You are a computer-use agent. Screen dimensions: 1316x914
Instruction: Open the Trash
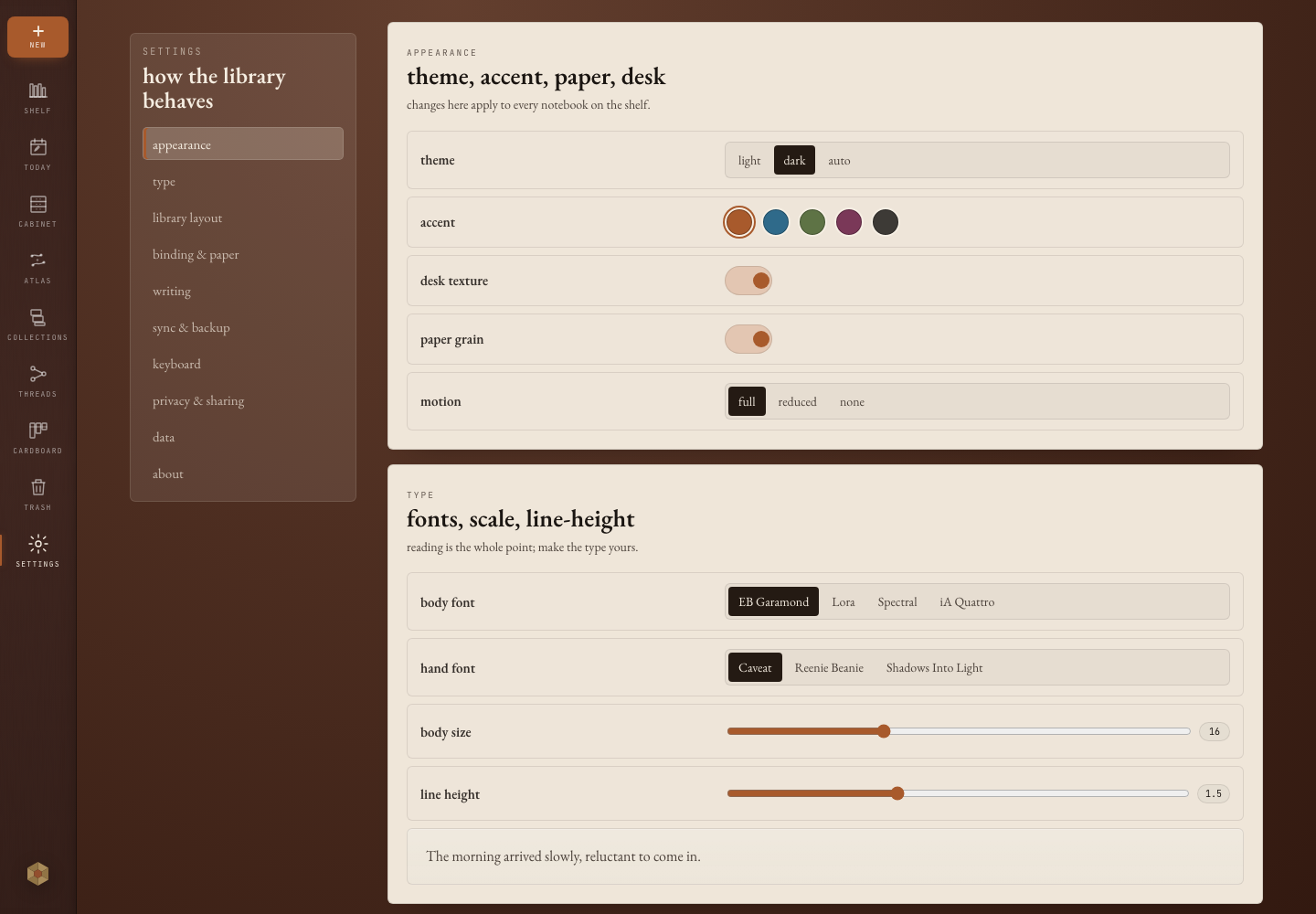point(37,494)
